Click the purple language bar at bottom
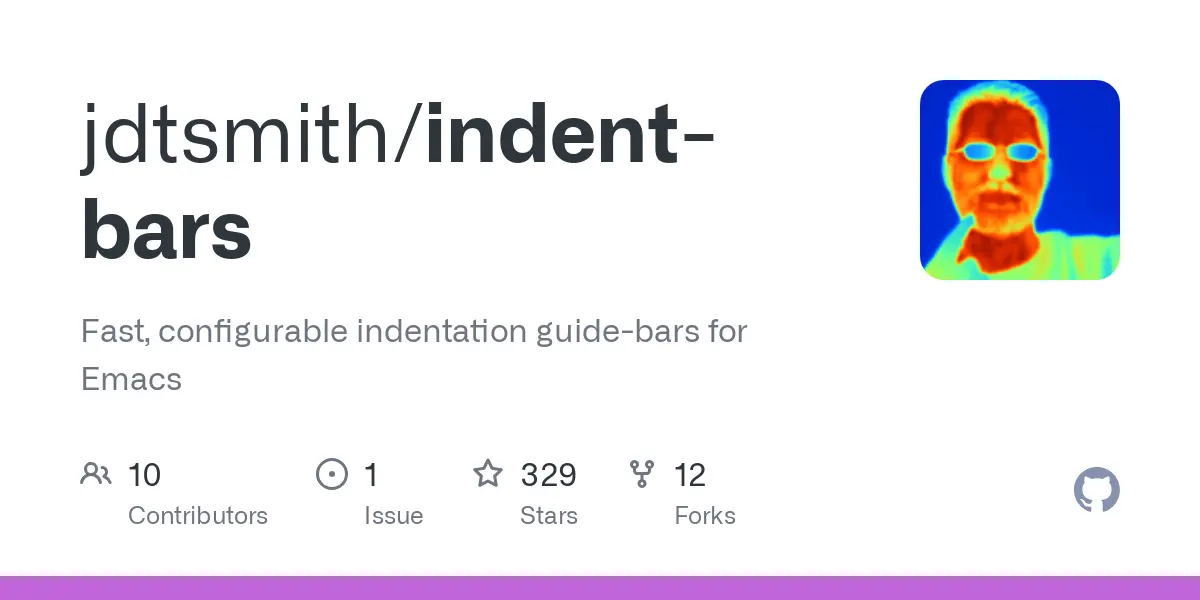1200x600 pixels. click(600, 588)
